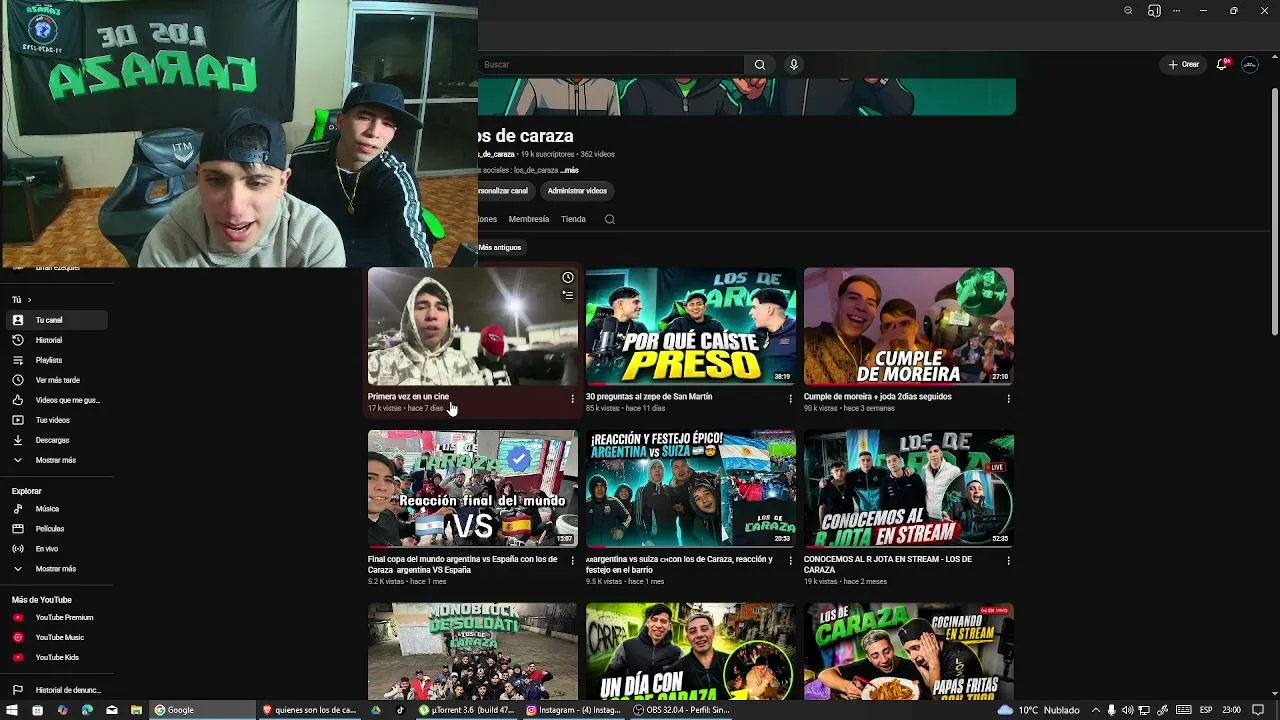Image resolution: width=1280 pixels, height=720 pixels.
Task: Click the YouTube search input field
Action: point(611,65)
